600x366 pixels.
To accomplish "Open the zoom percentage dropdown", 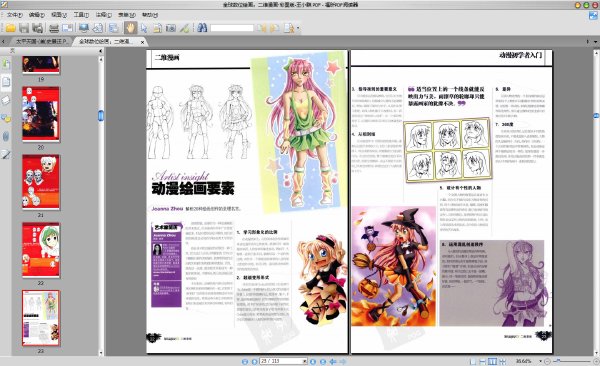I will point(540,361).
